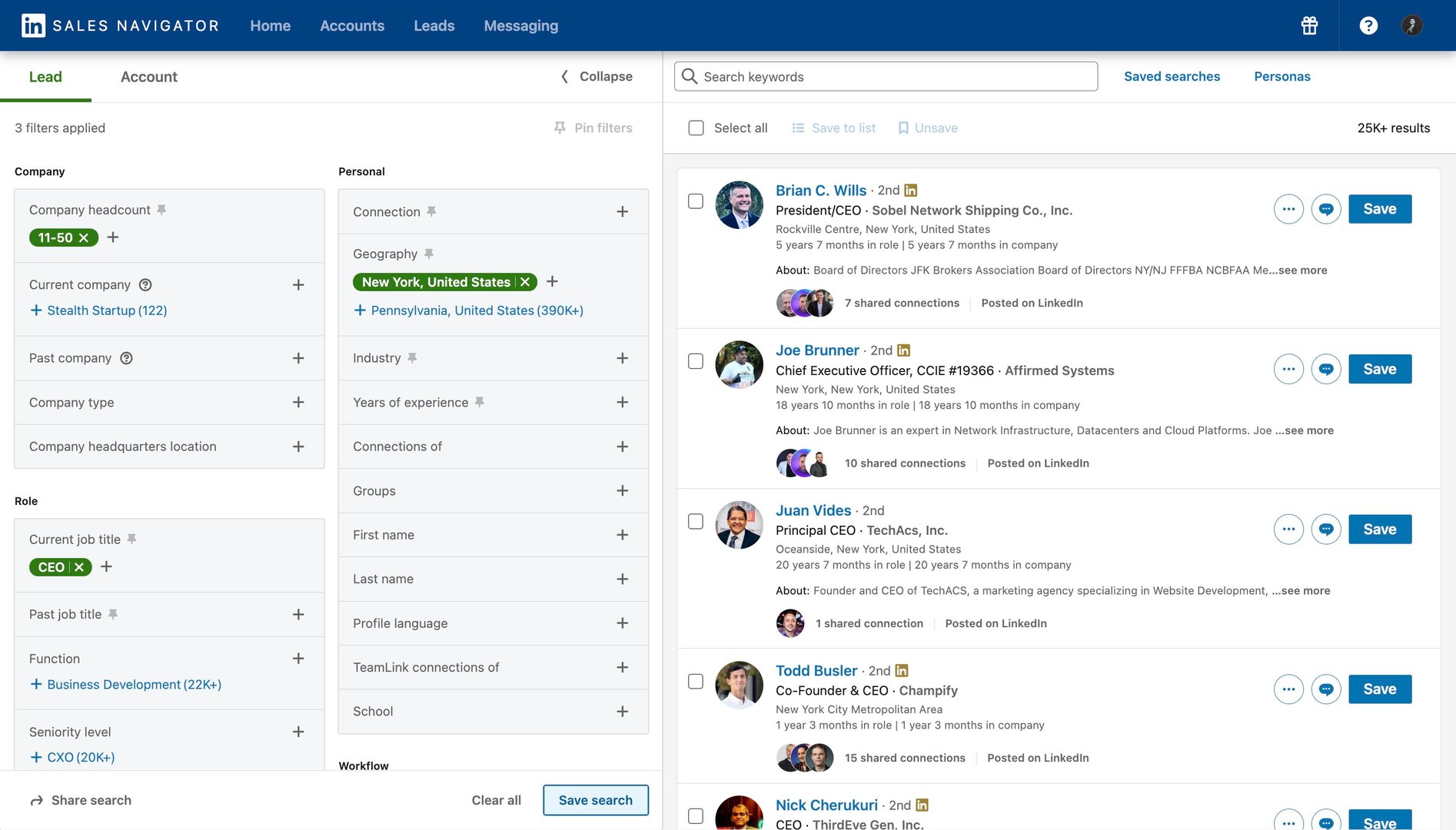The width and height of the screenshot is (1456, 830).
Task: Open Joe Brunner's profile photo
Action: [x=739, y=365]
